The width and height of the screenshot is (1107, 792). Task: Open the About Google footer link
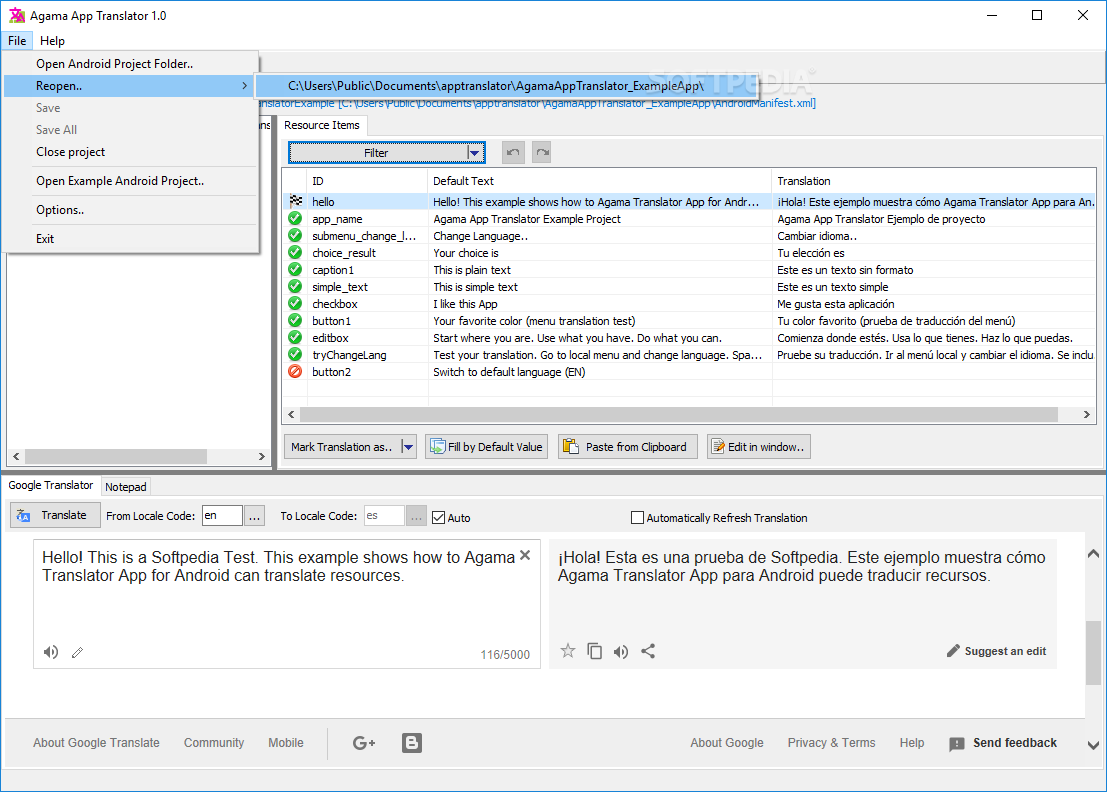[726, 743]
